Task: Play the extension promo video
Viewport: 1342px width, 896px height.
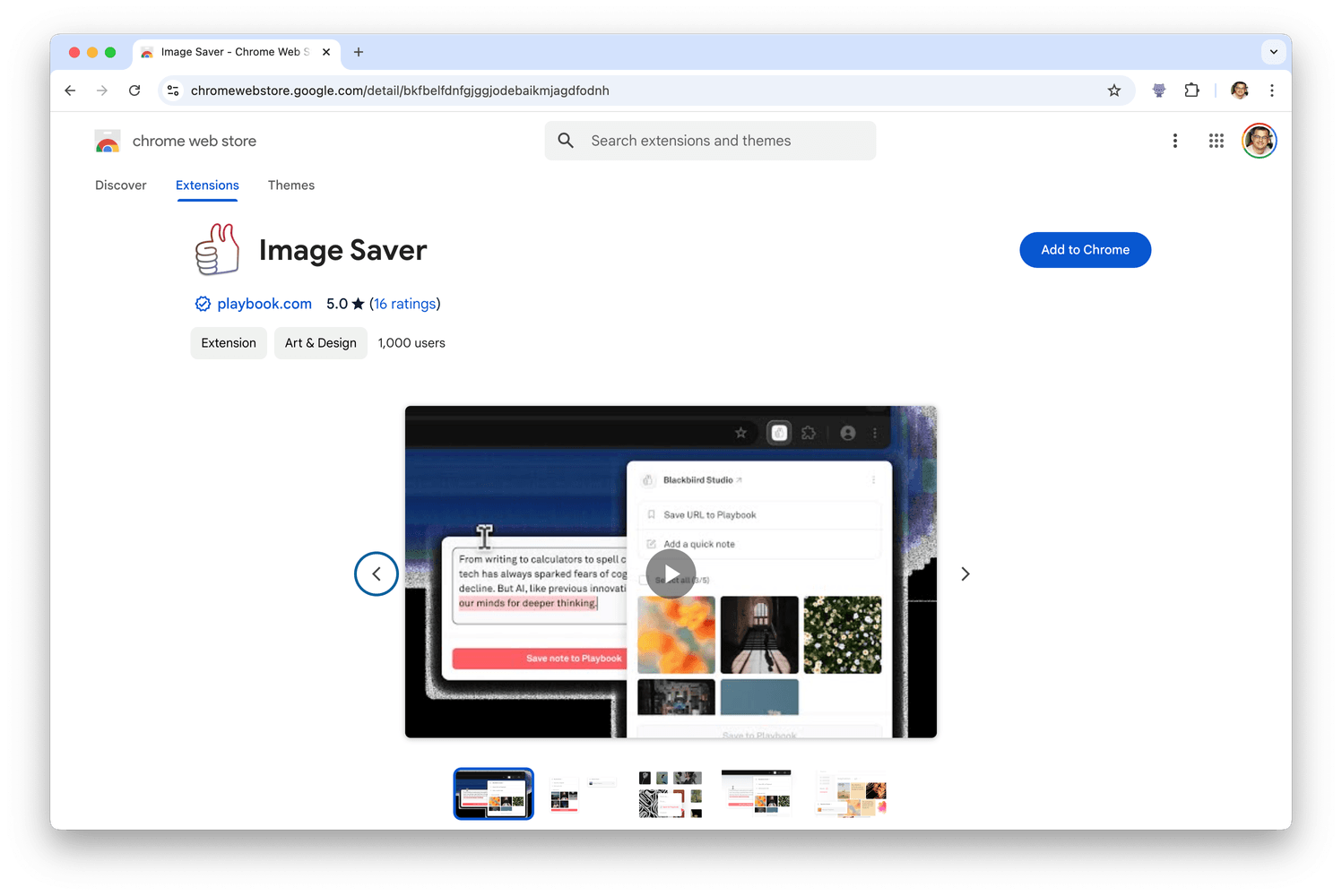Action: (x=671, y=573)
